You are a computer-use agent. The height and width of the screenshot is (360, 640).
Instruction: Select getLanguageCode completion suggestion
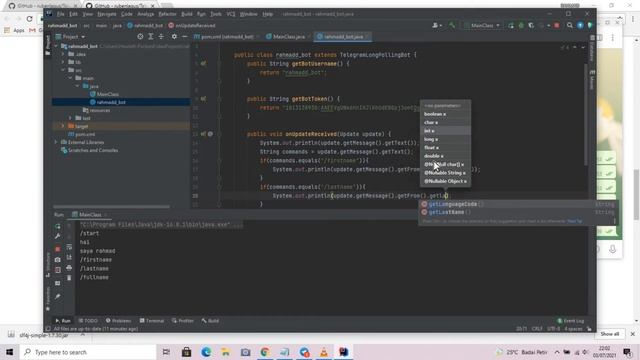pos(518,204)
